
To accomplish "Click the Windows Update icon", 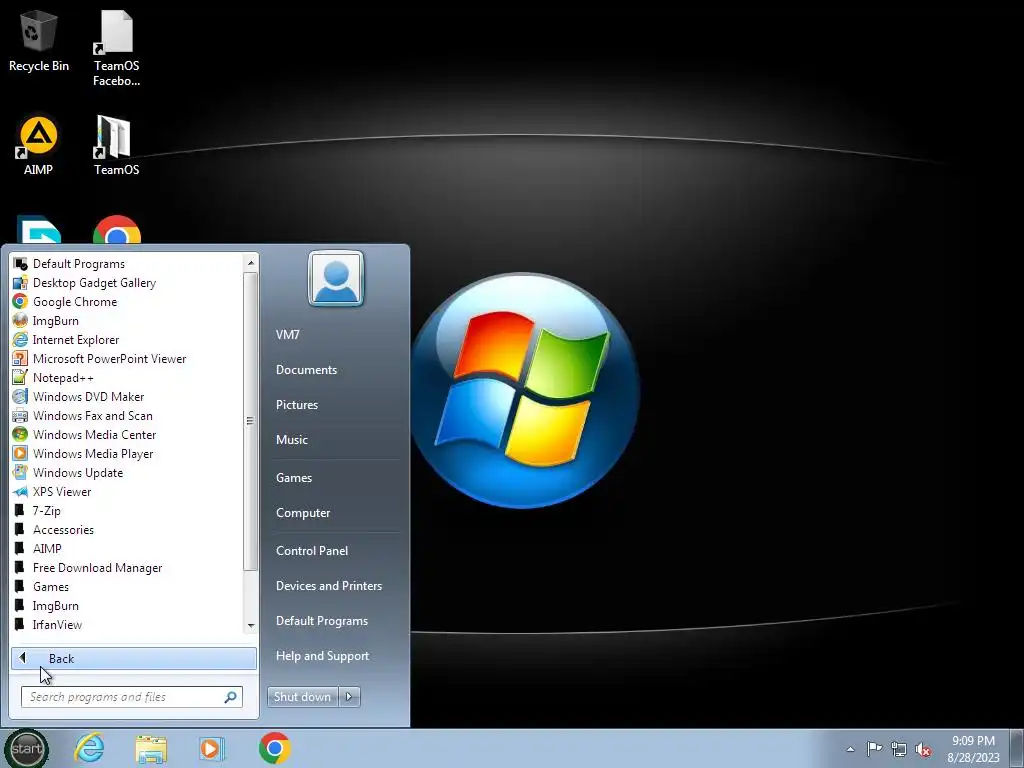I will [x=20, y=472].
